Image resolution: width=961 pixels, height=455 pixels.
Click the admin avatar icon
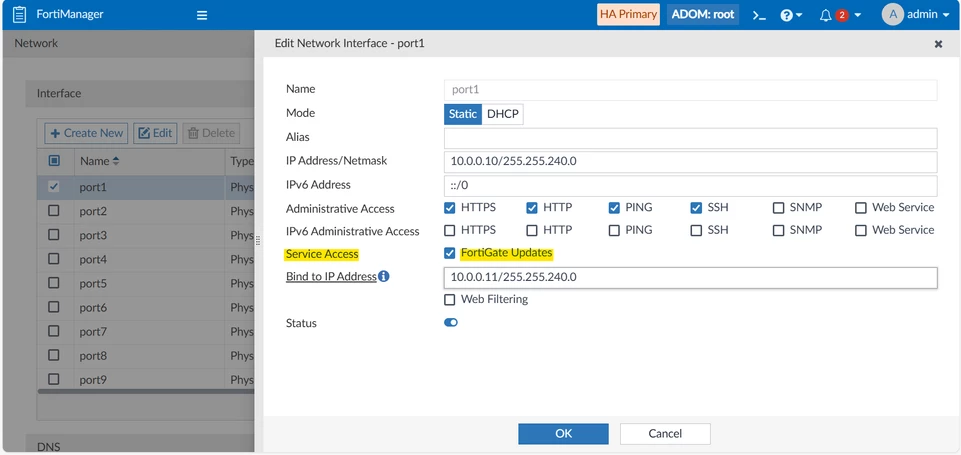pos(892,15)
